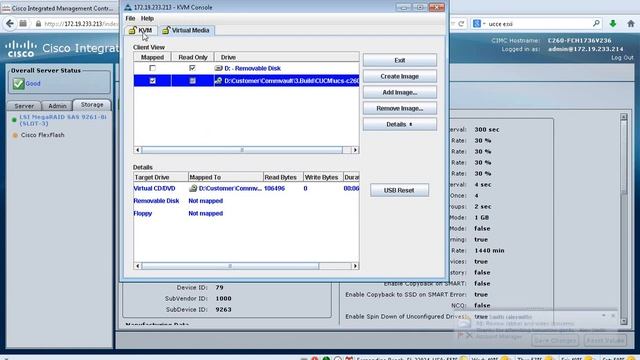Click the Client View scroll right arrow
The width and height of the screenshot is (640, 360).
pyautogui.click(x=355, y=150)
